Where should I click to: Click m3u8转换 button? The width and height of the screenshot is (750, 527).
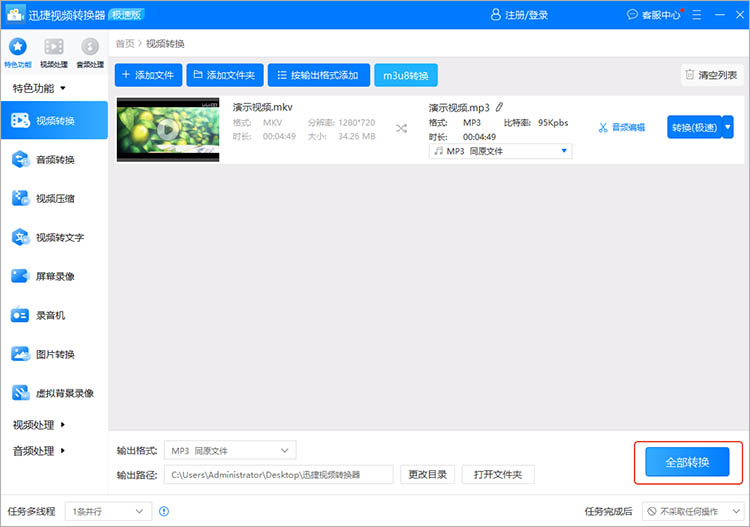pos(406,75)
